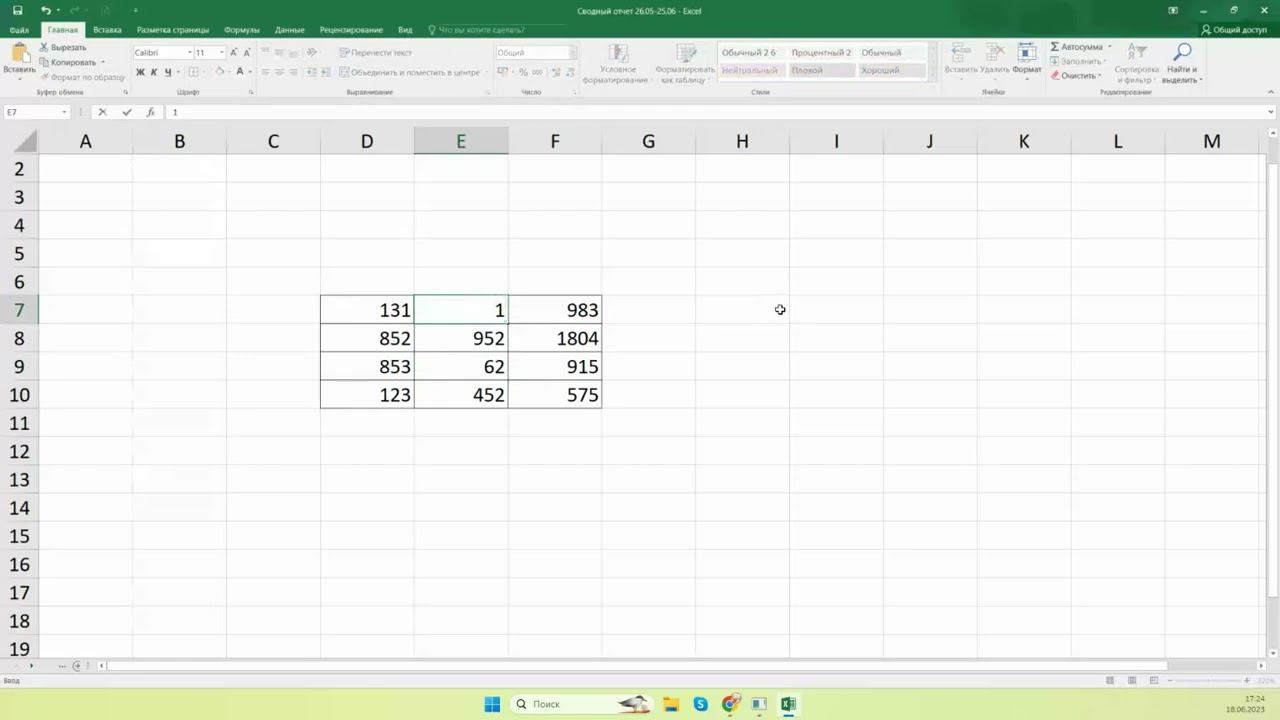1280x720 pixels.
Task: Click the Fill Color bucket icon
Action: (219, 72)
